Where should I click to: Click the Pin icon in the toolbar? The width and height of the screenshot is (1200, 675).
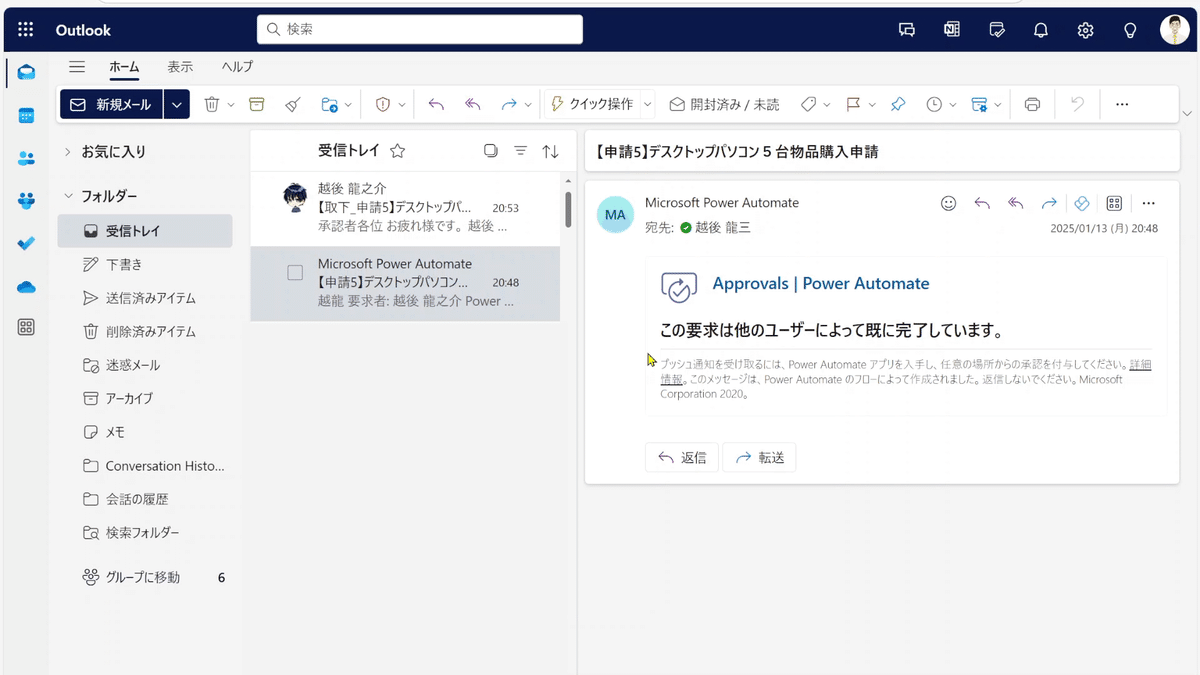(898, 104)
